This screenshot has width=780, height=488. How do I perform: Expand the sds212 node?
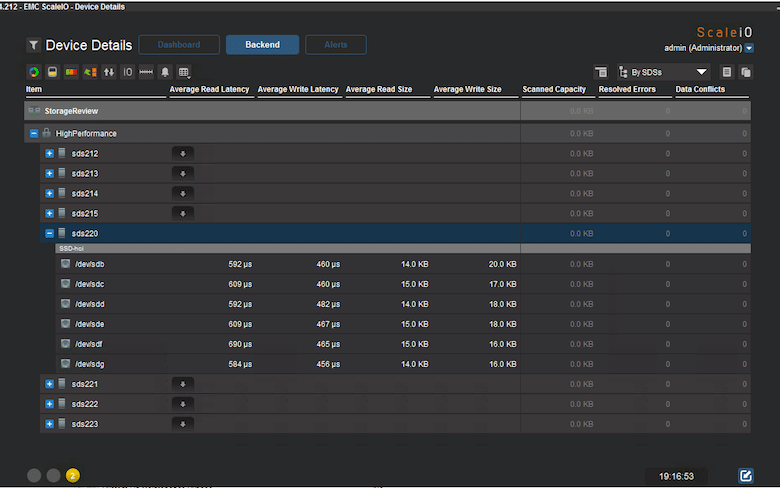(49, 153)
